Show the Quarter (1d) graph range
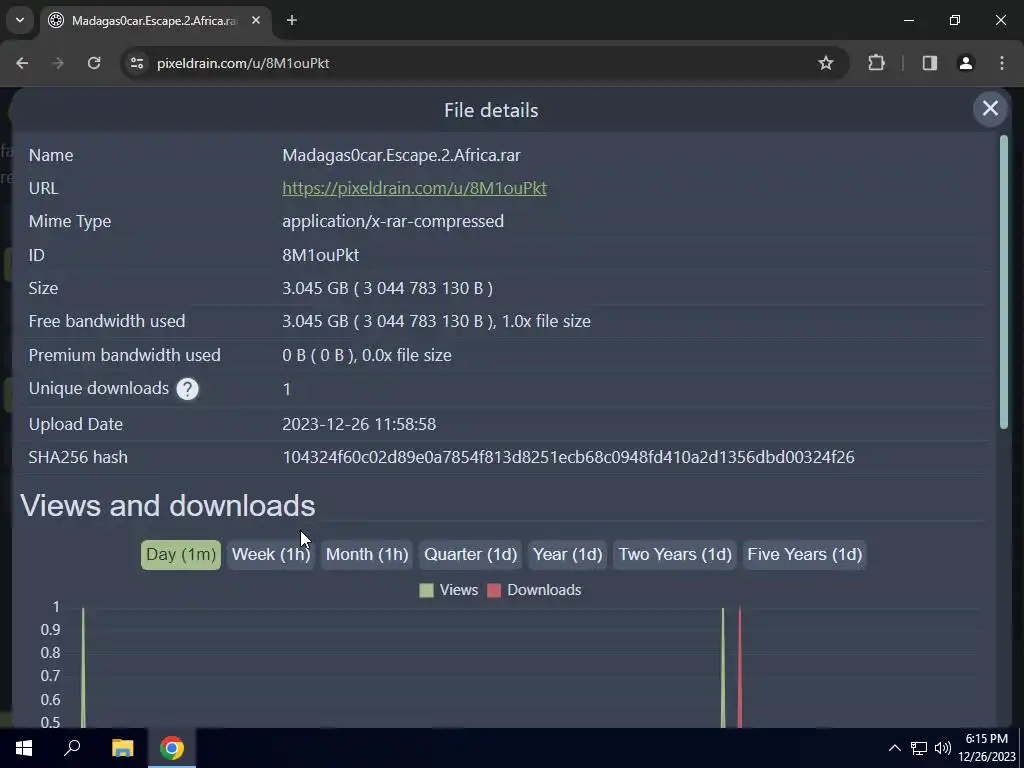1024x768 pixels. 470,554
